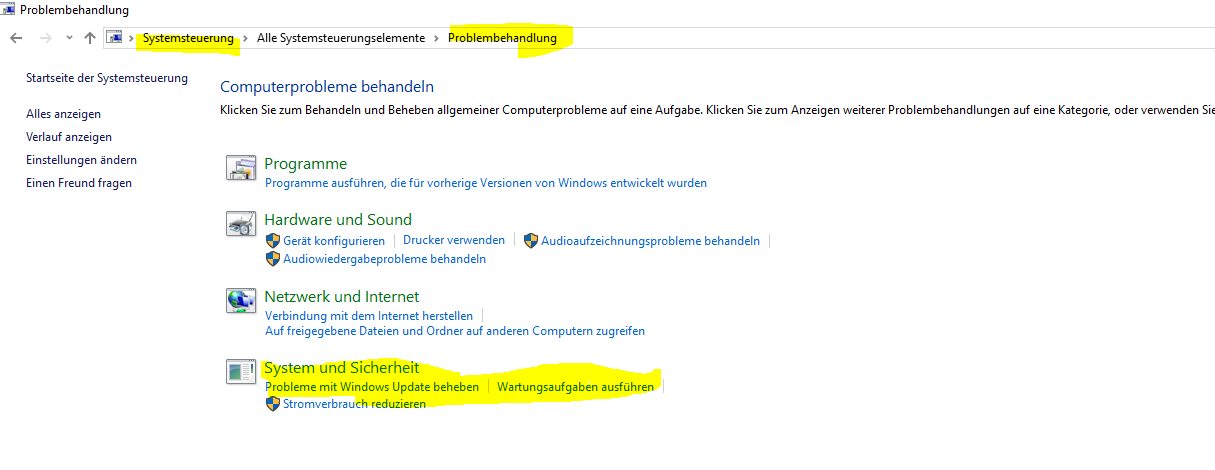Screen dimensions: 1215x470
Task: Open Verlauf anzeigen in the sidebar
Action: (69, 137)
